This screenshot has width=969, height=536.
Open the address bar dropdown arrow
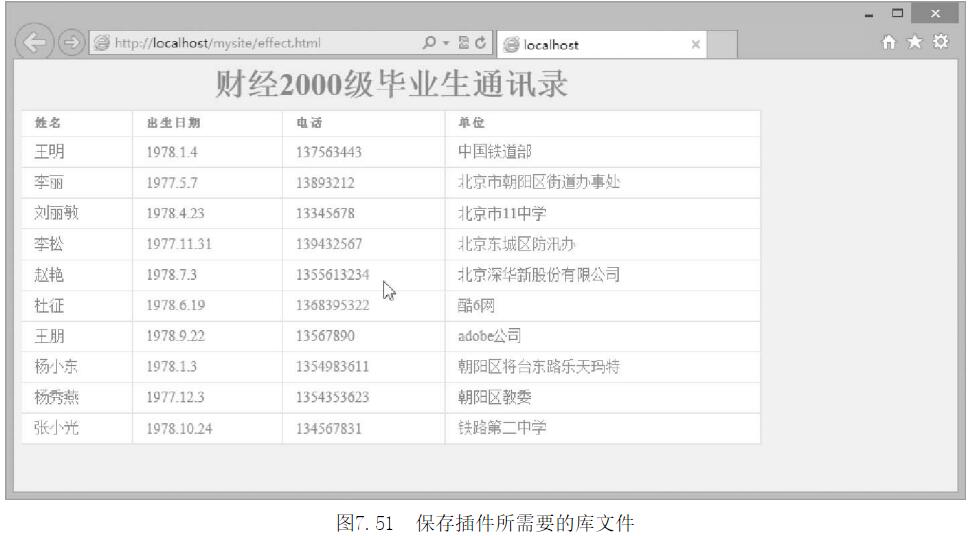click(443, 44)
